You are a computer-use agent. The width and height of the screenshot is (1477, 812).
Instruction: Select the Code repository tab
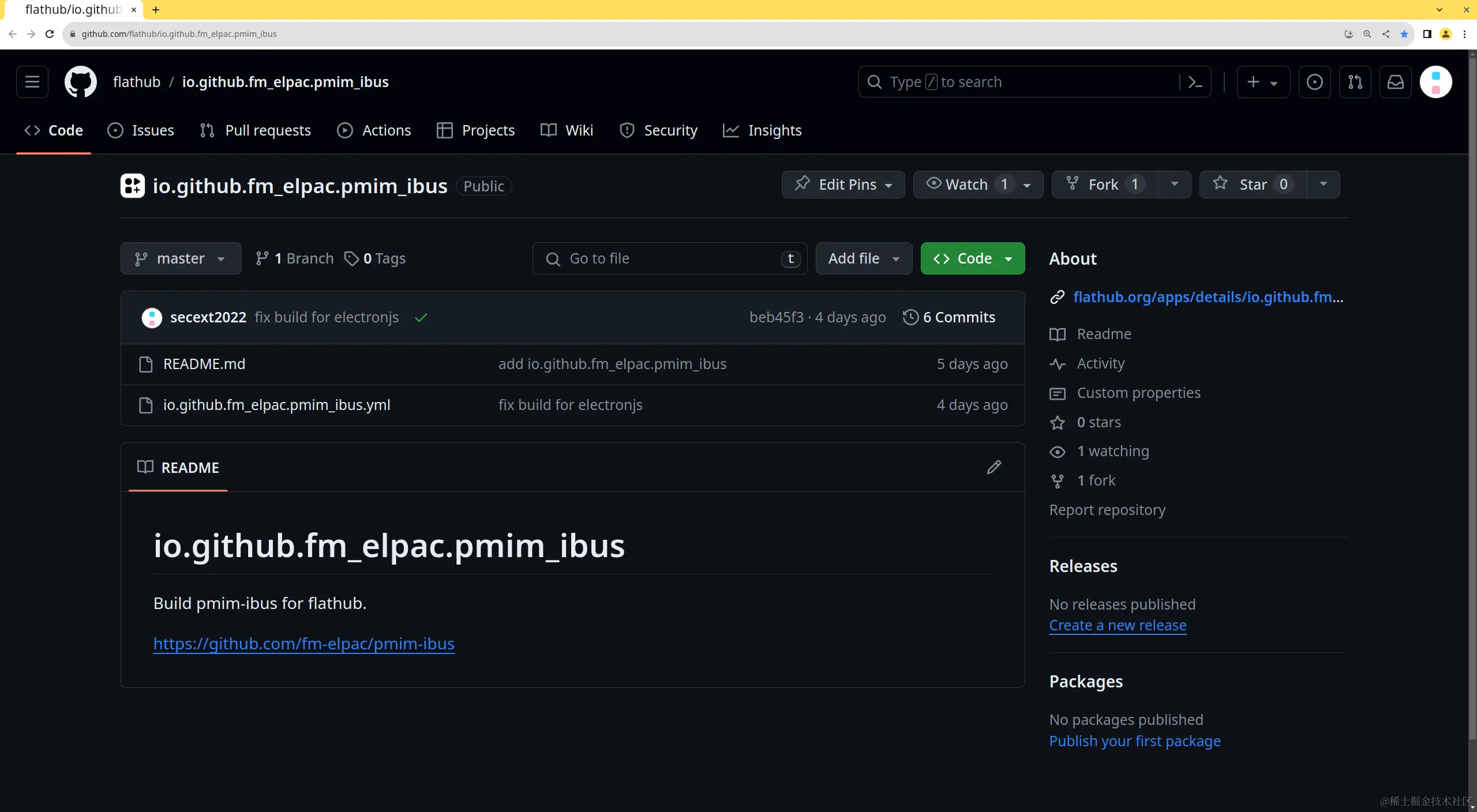pyautogui.click(x=54, y=130)
